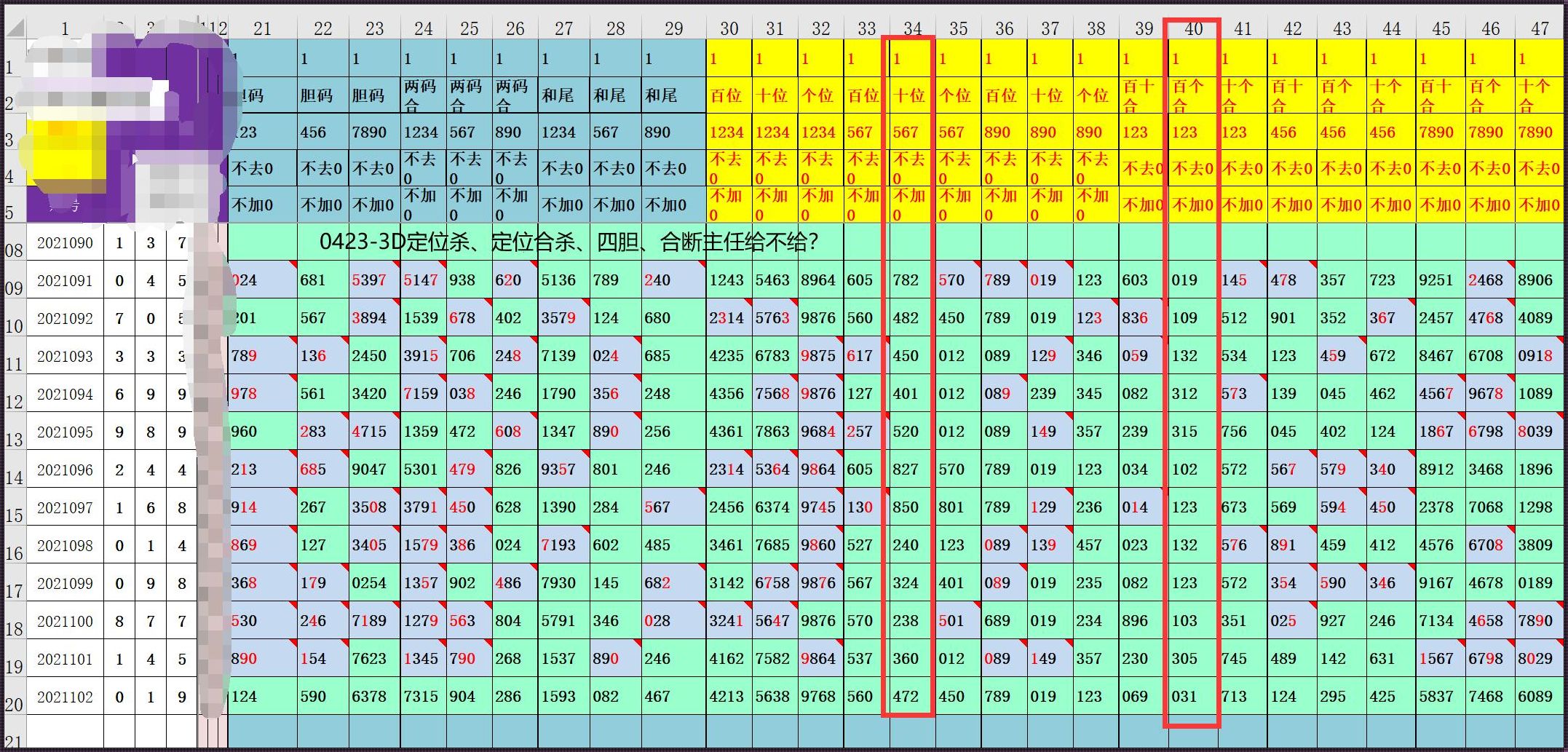Click the title cell starting 0423-3D定位杀
This screenshot has height=752, width=1568.
pyautogui.click(x=569, y=242)
